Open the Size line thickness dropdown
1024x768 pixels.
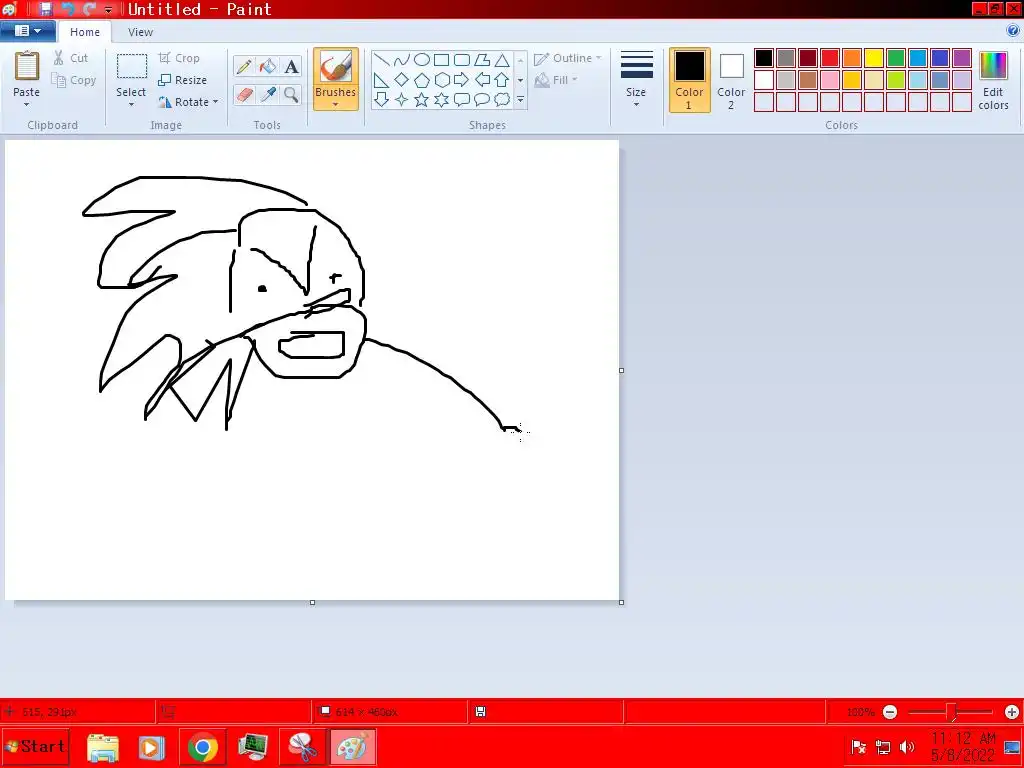tap(636, 78)
